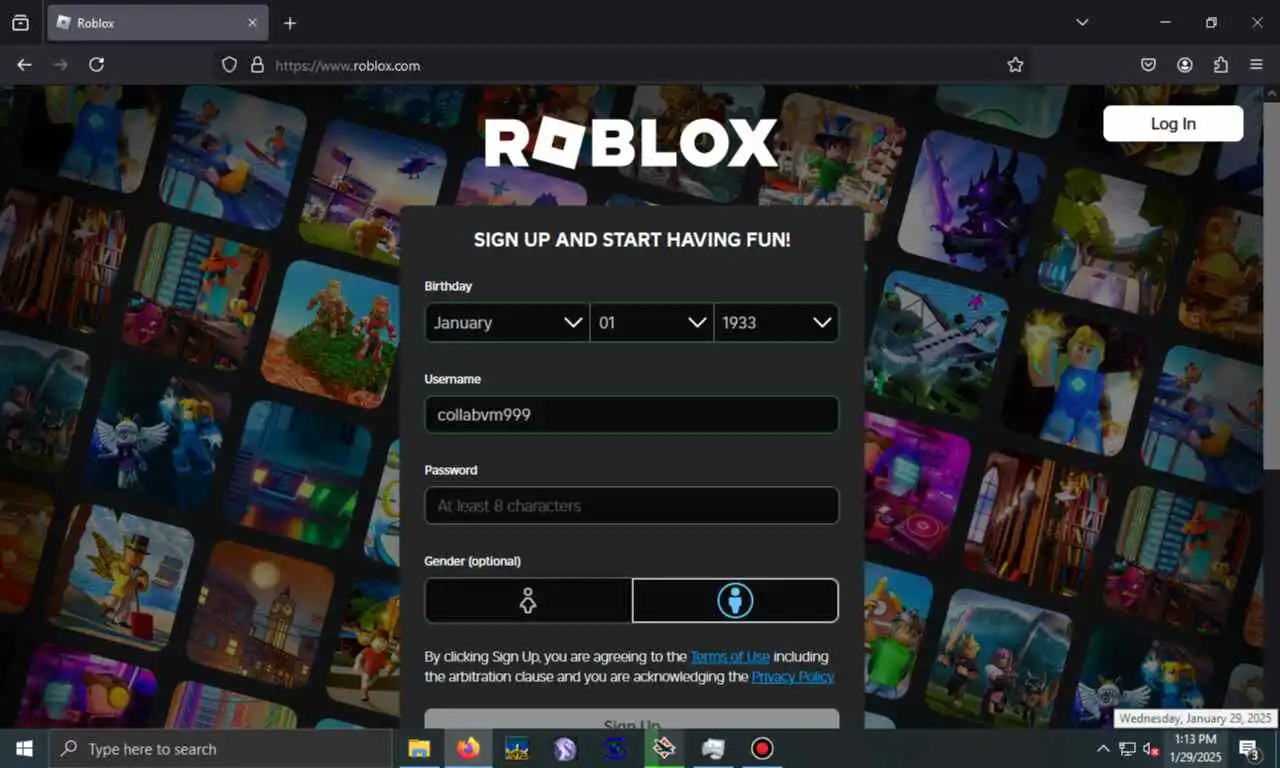Open the Terms of Use link

[730, 657]
